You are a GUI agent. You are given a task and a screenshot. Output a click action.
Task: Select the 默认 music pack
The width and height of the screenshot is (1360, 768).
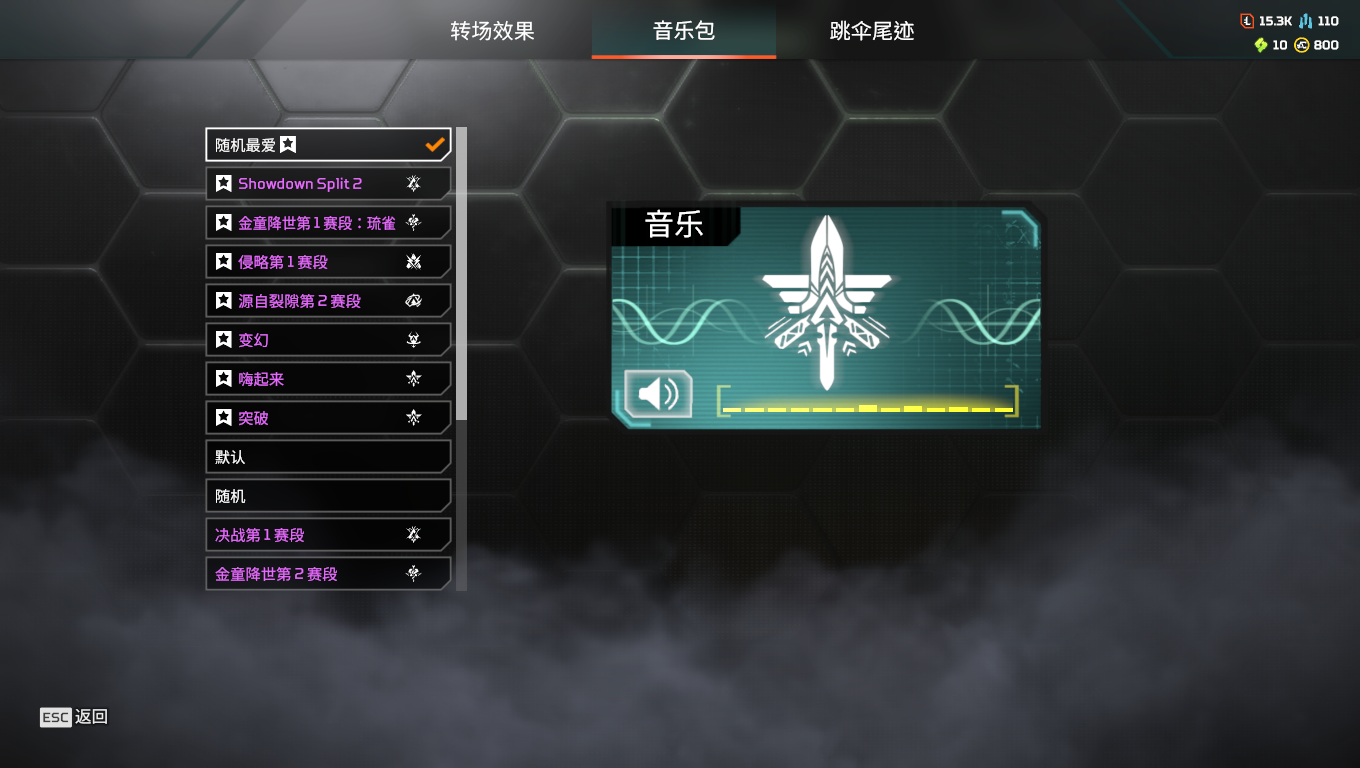pyautogui.click(x=328, y=457)
